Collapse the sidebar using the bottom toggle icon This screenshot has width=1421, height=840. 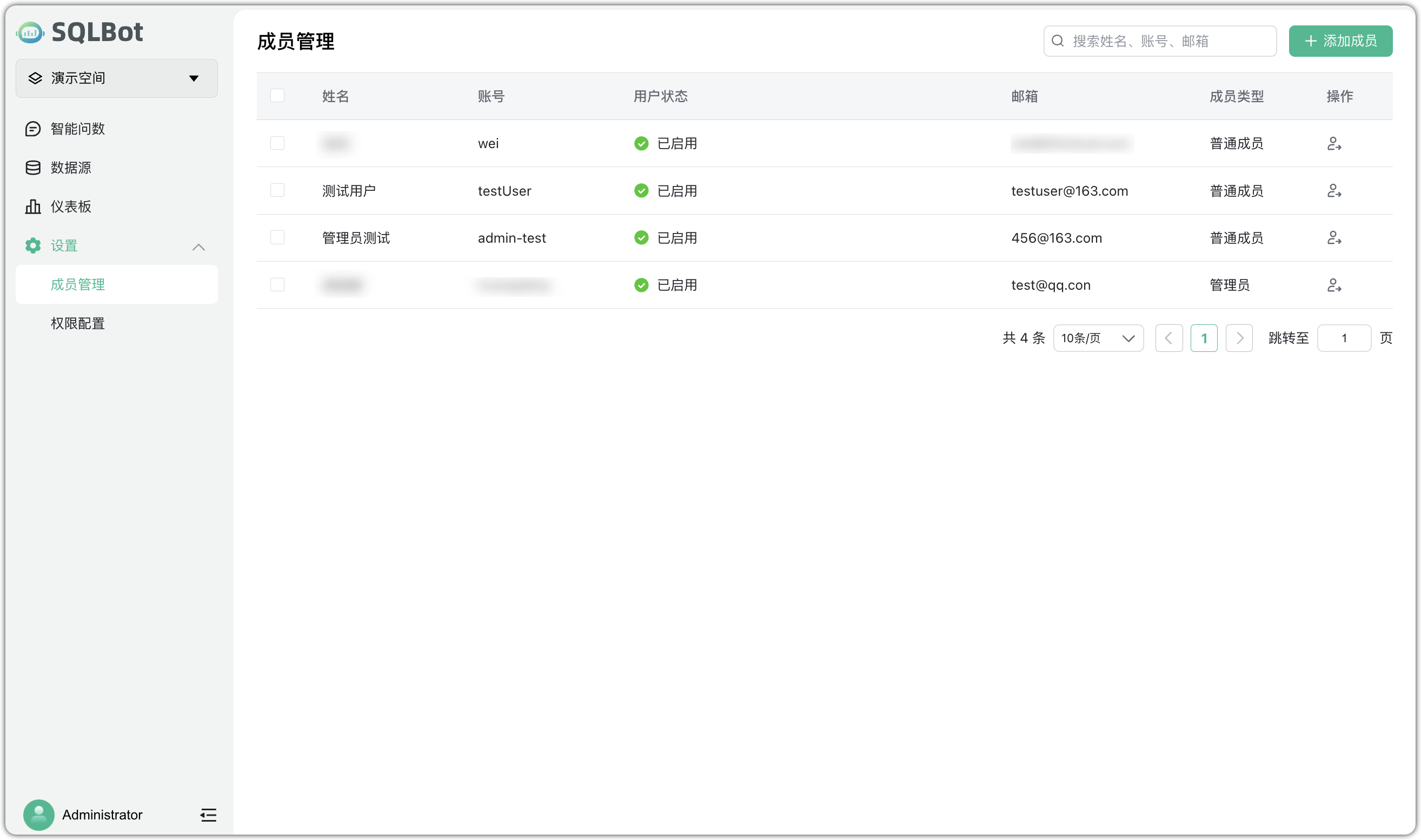tap(208, 815)
